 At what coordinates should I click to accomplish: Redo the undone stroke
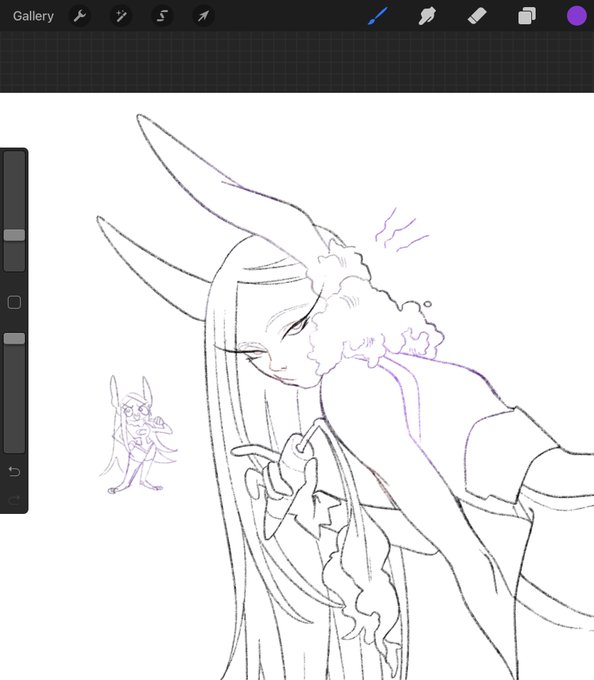[x=14, y=500]
